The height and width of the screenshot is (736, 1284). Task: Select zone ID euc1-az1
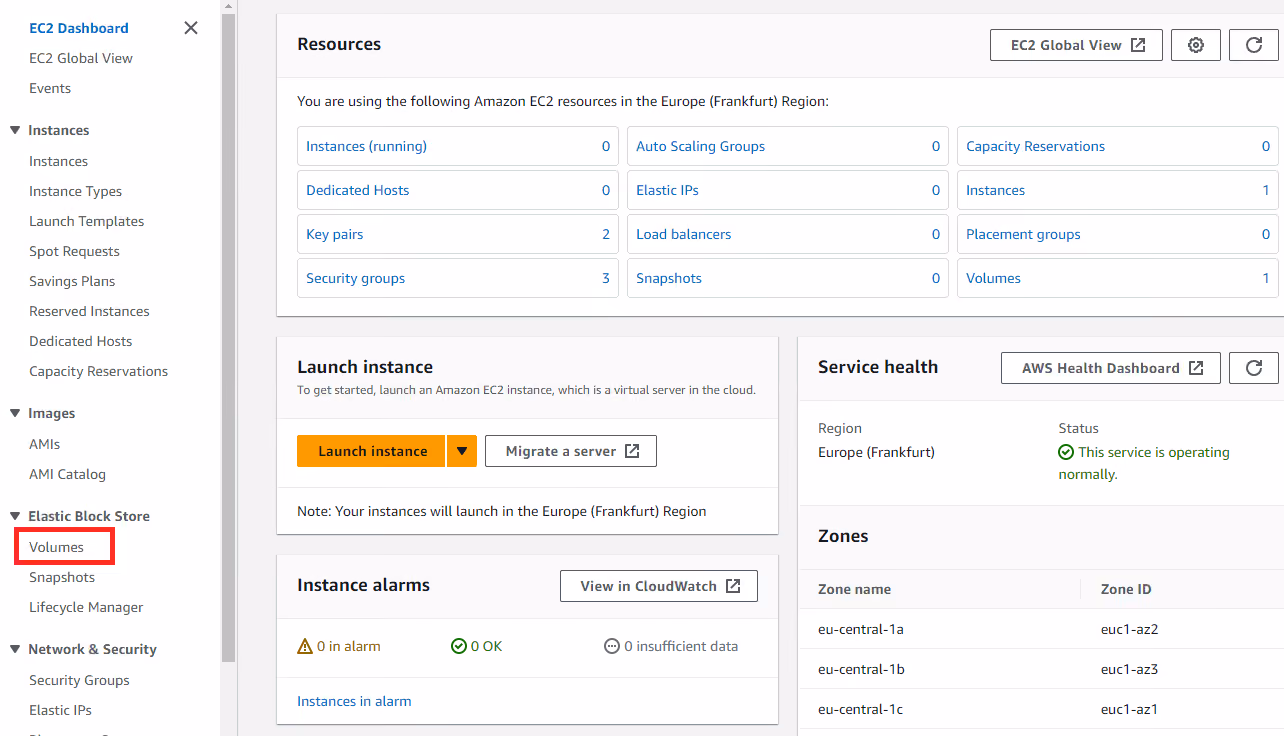(x=1129, y=709)
